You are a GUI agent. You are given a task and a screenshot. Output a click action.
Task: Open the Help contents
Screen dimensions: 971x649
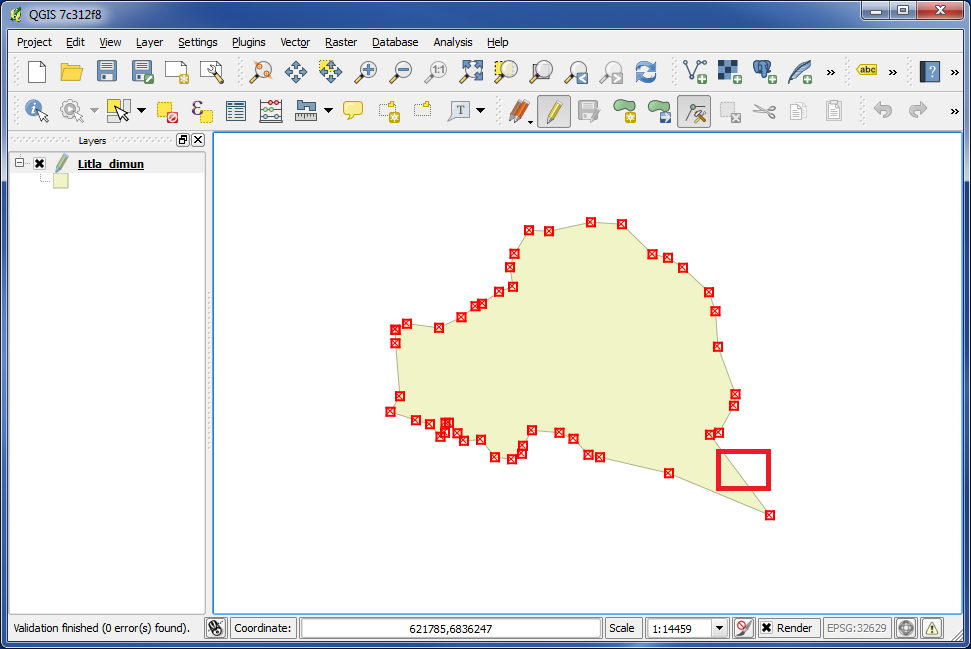tap(930, 72)
